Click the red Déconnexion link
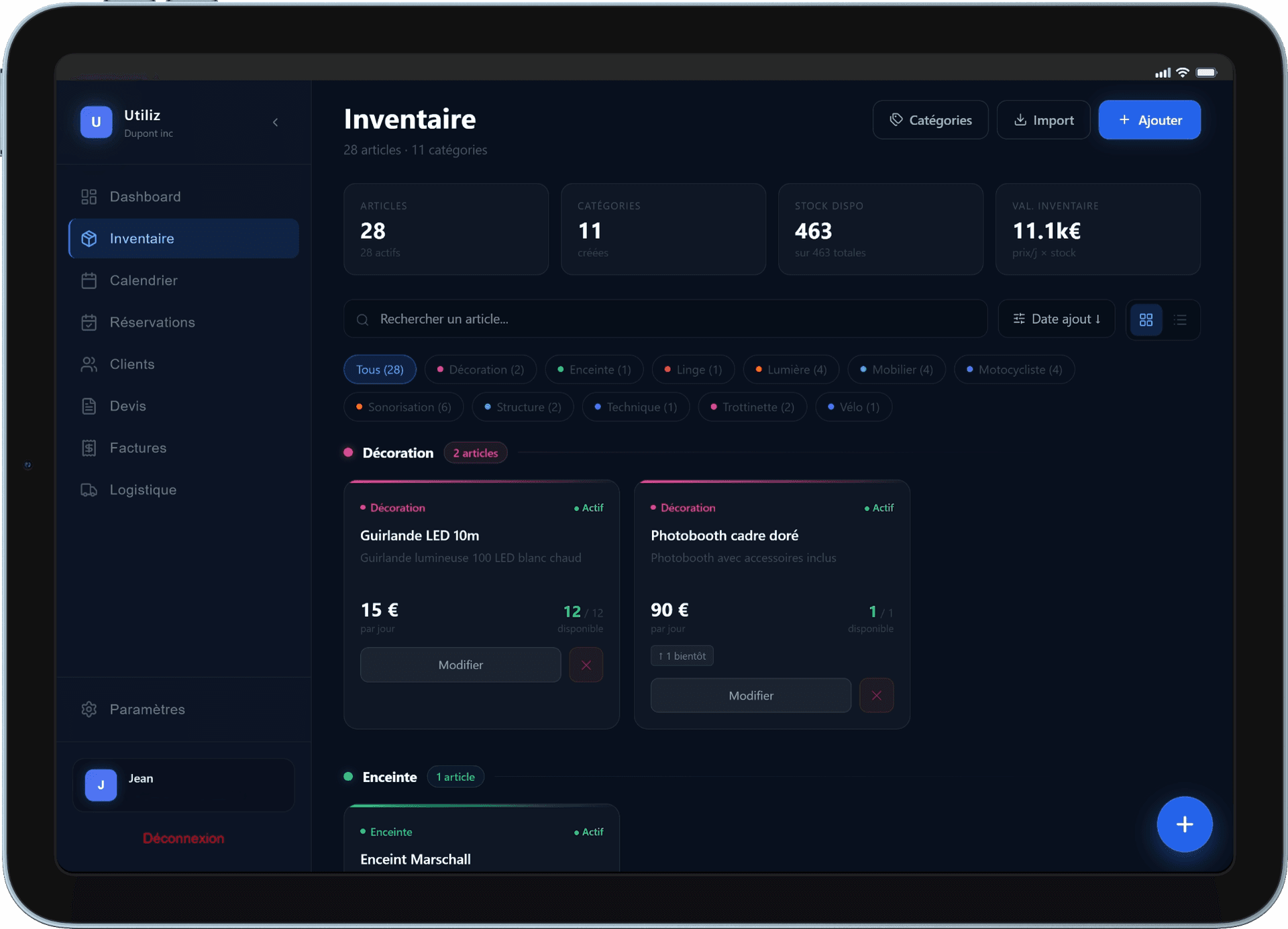Screen dimensions: 1288x929 click(183, 838)
